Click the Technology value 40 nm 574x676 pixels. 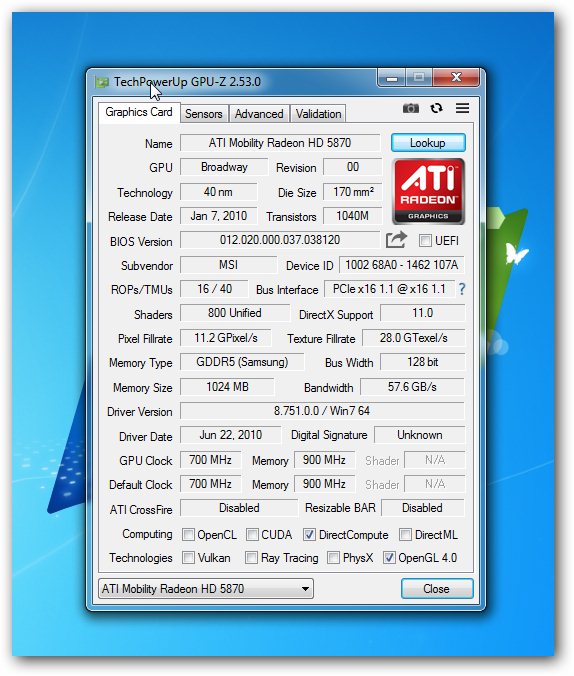[218, 192]
